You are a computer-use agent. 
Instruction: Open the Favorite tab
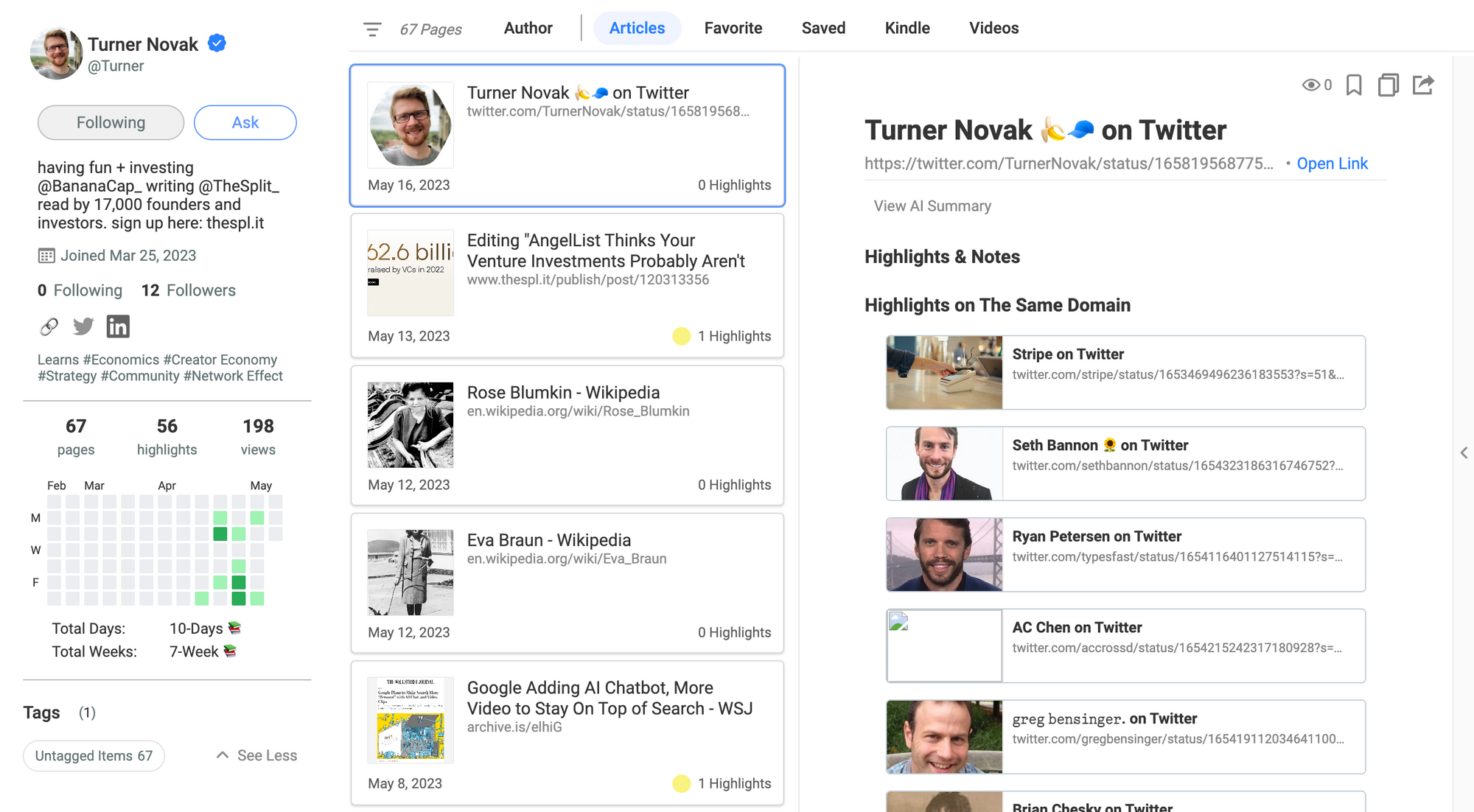[733, 28]
